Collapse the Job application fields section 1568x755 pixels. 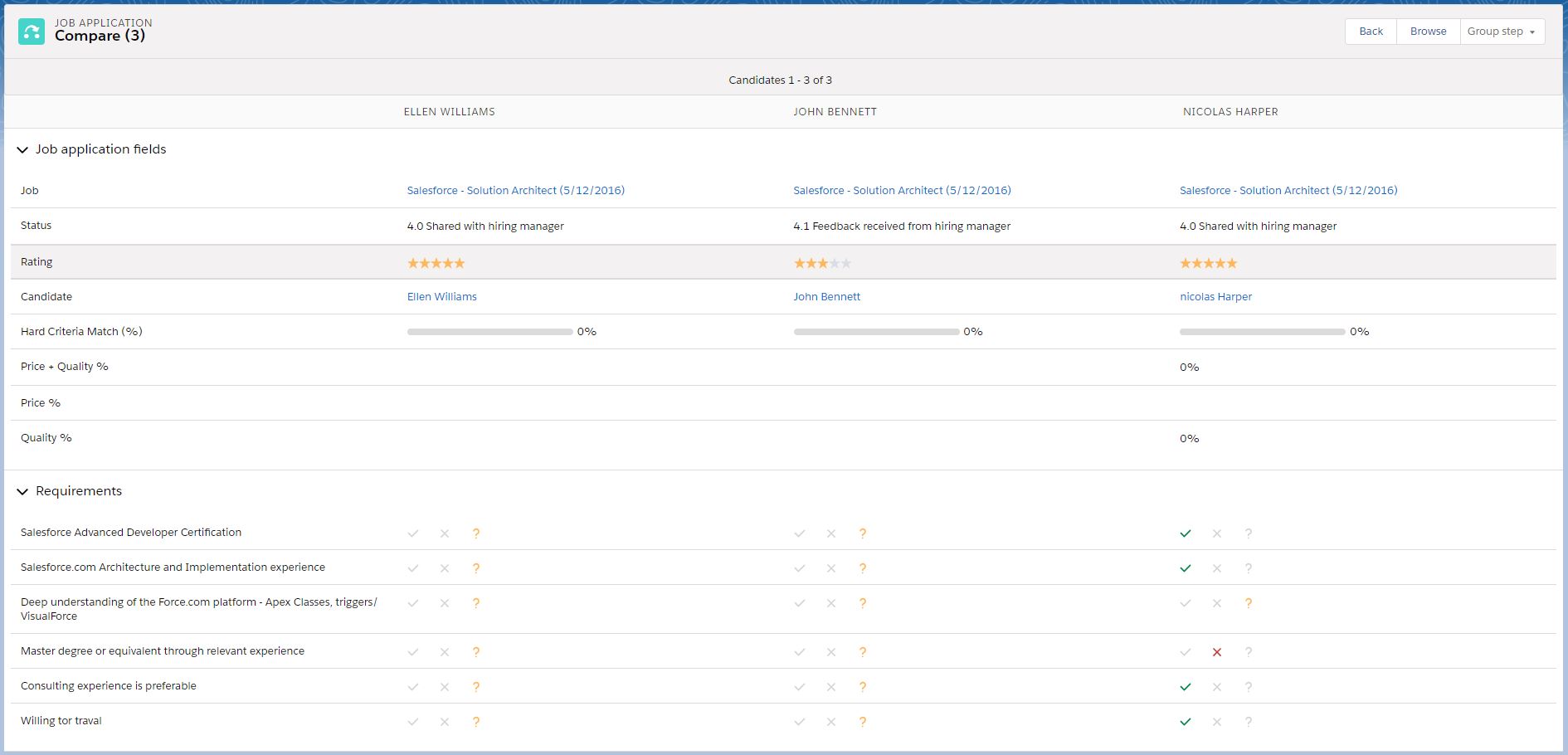click(22, 150)
